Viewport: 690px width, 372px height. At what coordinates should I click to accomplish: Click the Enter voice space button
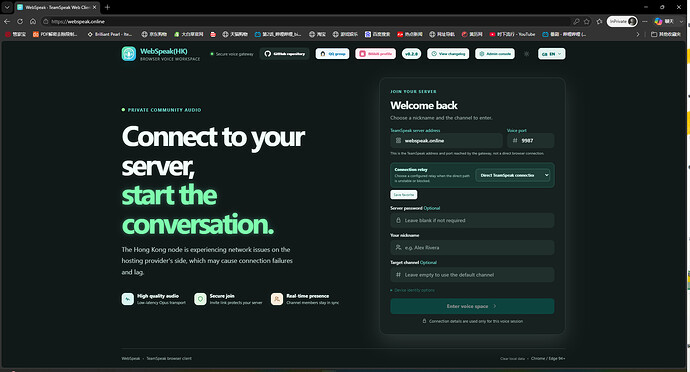click(472, 306)
